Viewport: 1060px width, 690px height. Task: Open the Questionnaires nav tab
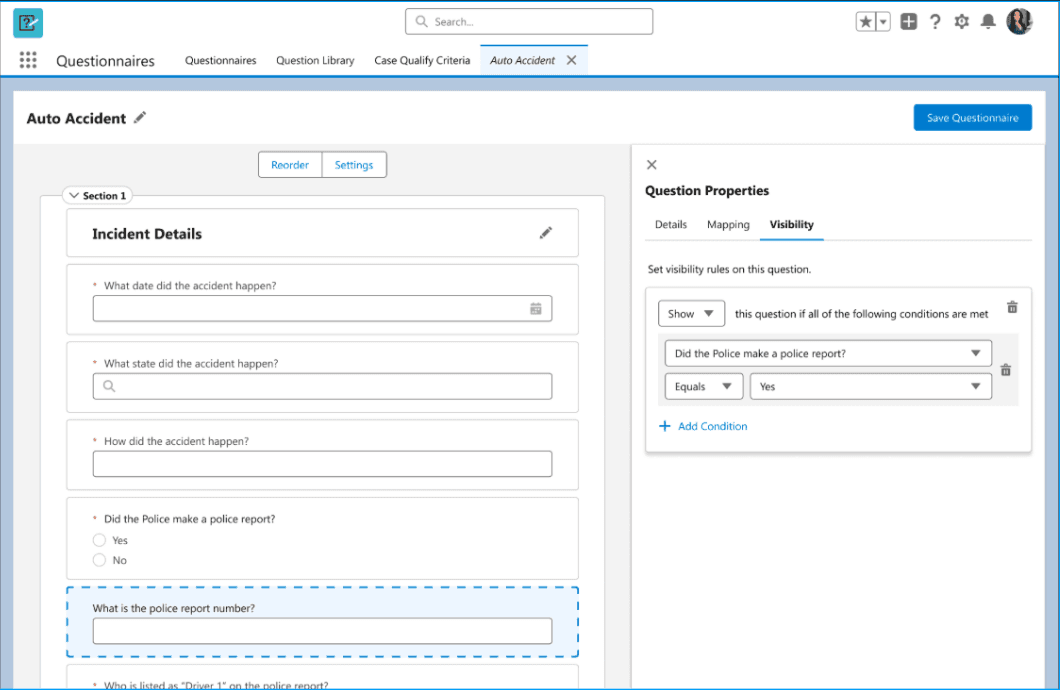click(x=220, y=60)
